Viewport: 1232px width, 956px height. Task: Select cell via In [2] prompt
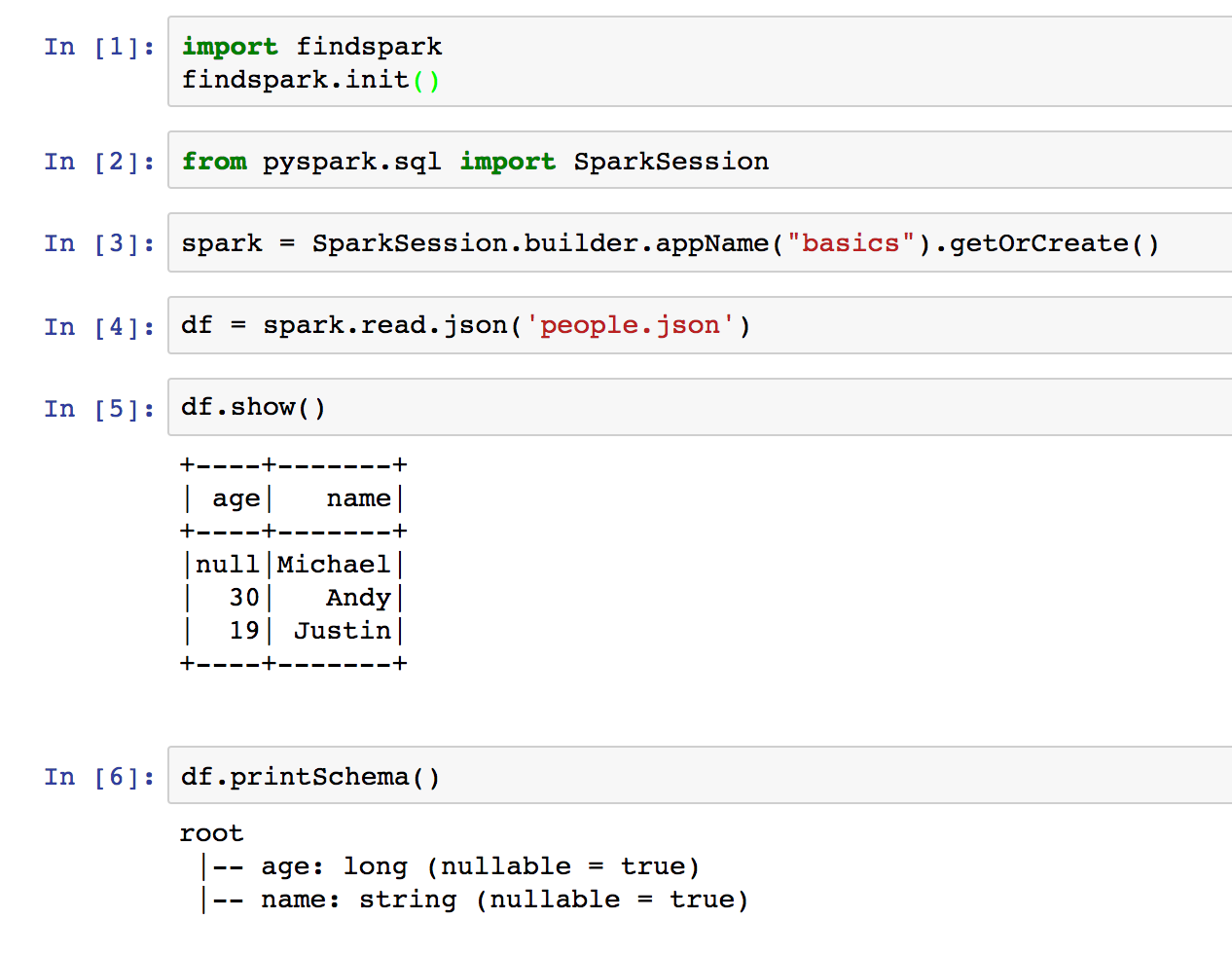click(x=98, y=162)
